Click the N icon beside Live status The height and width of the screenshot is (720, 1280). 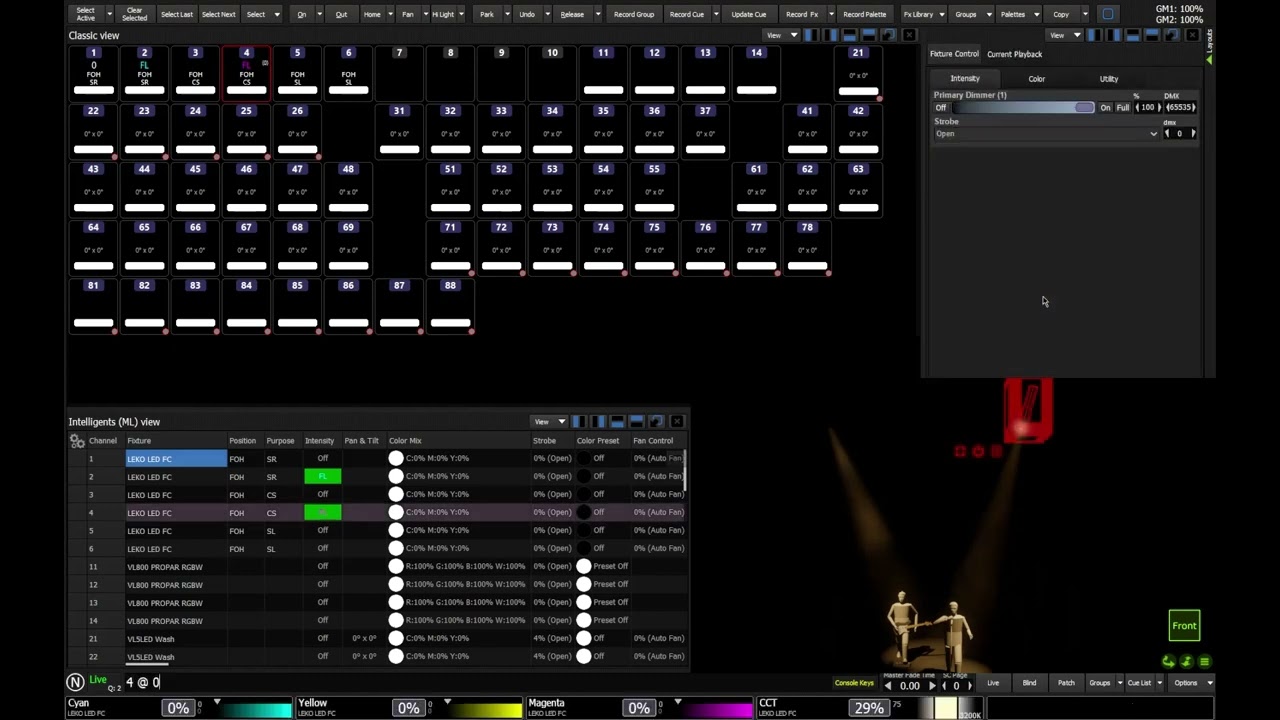pos(75,682)
